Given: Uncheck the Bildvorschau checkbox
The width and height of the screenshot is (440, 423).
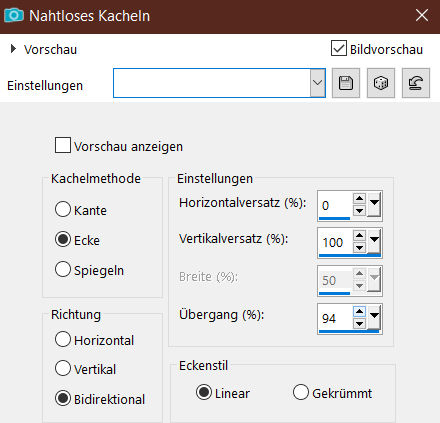Looking at the screenshot, I should (339, 48).
